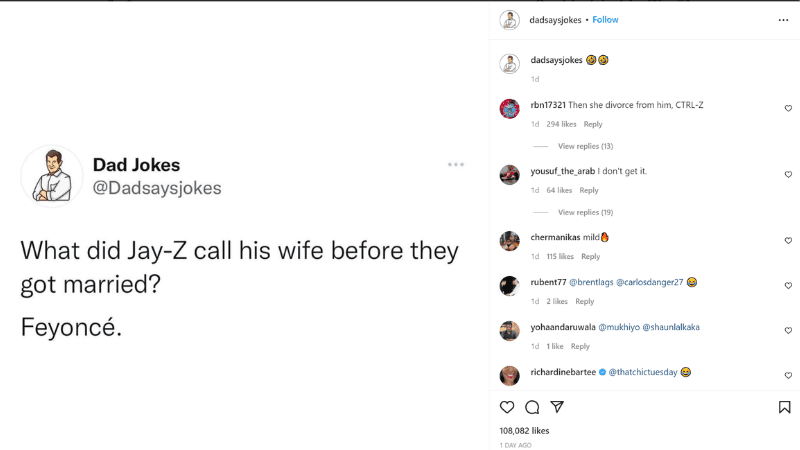Open the tweet's three-dot menu
The height and width of the screenshot is (450, 800).
point(456,164)
